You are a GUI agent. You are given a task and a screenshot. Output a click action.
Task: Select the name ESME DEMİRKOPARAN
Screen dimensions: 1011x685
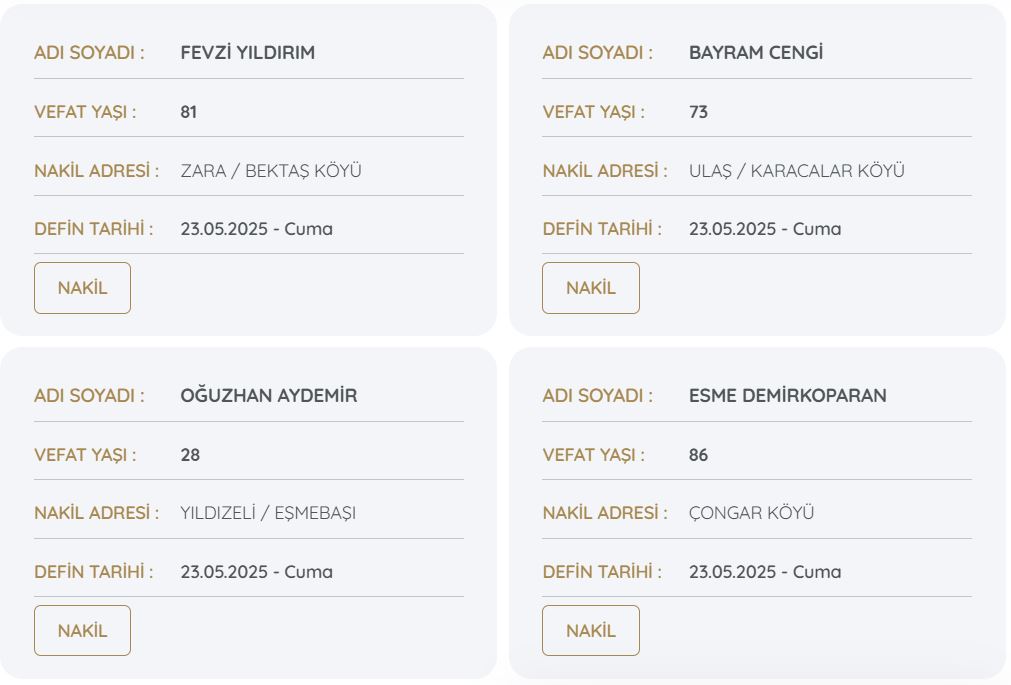click(787, 396)
